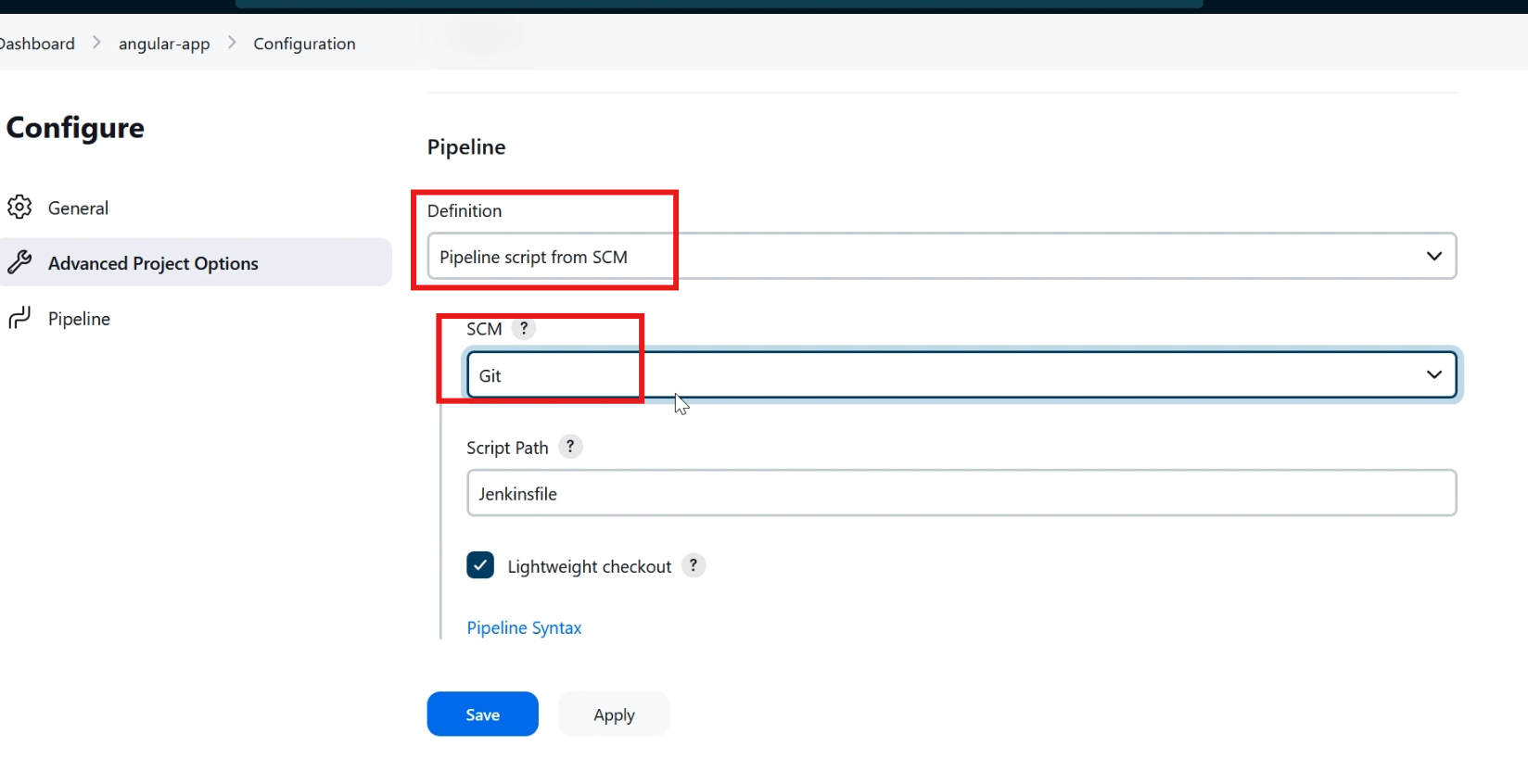Click the Script Path Jenkinsfile field
Viewport: 1528px width, 784px height.
tap(961, 493)
